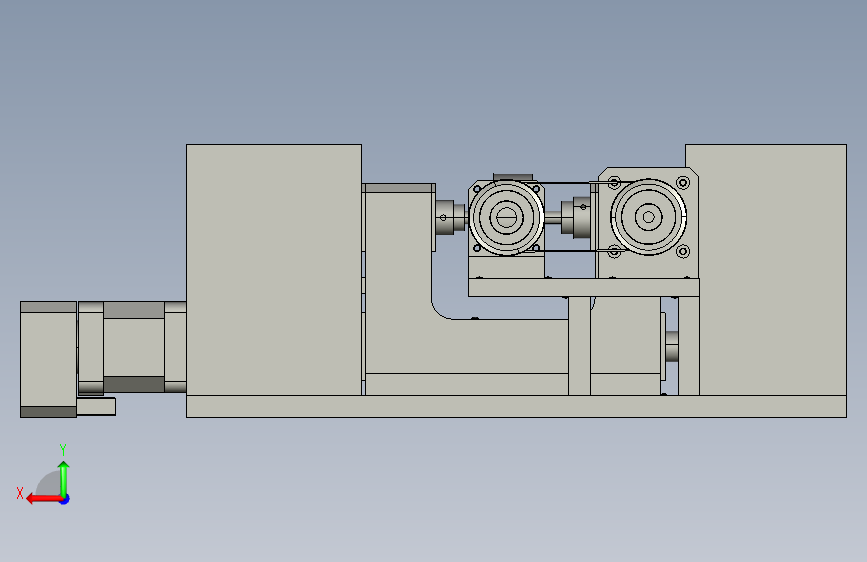Select the small foot block below the motor

[96, 407]
